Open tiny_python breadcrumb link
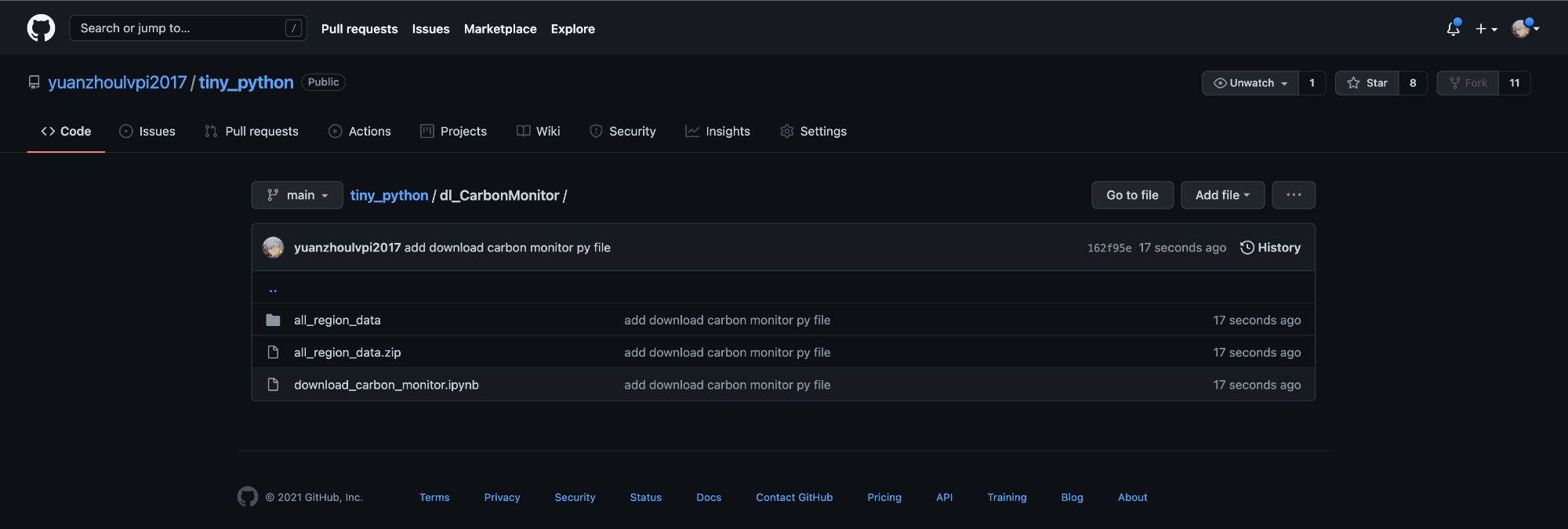Screen dimensions: 1568x529 coord(389,195)
